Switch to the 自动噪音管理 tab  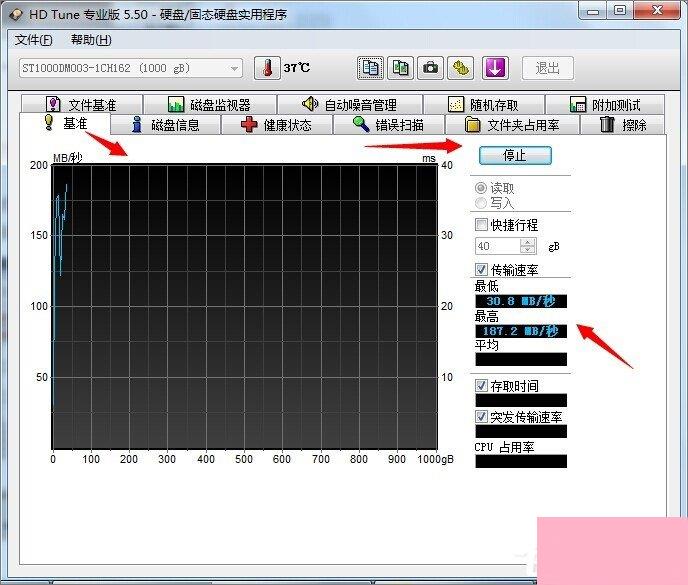point(350,104)
